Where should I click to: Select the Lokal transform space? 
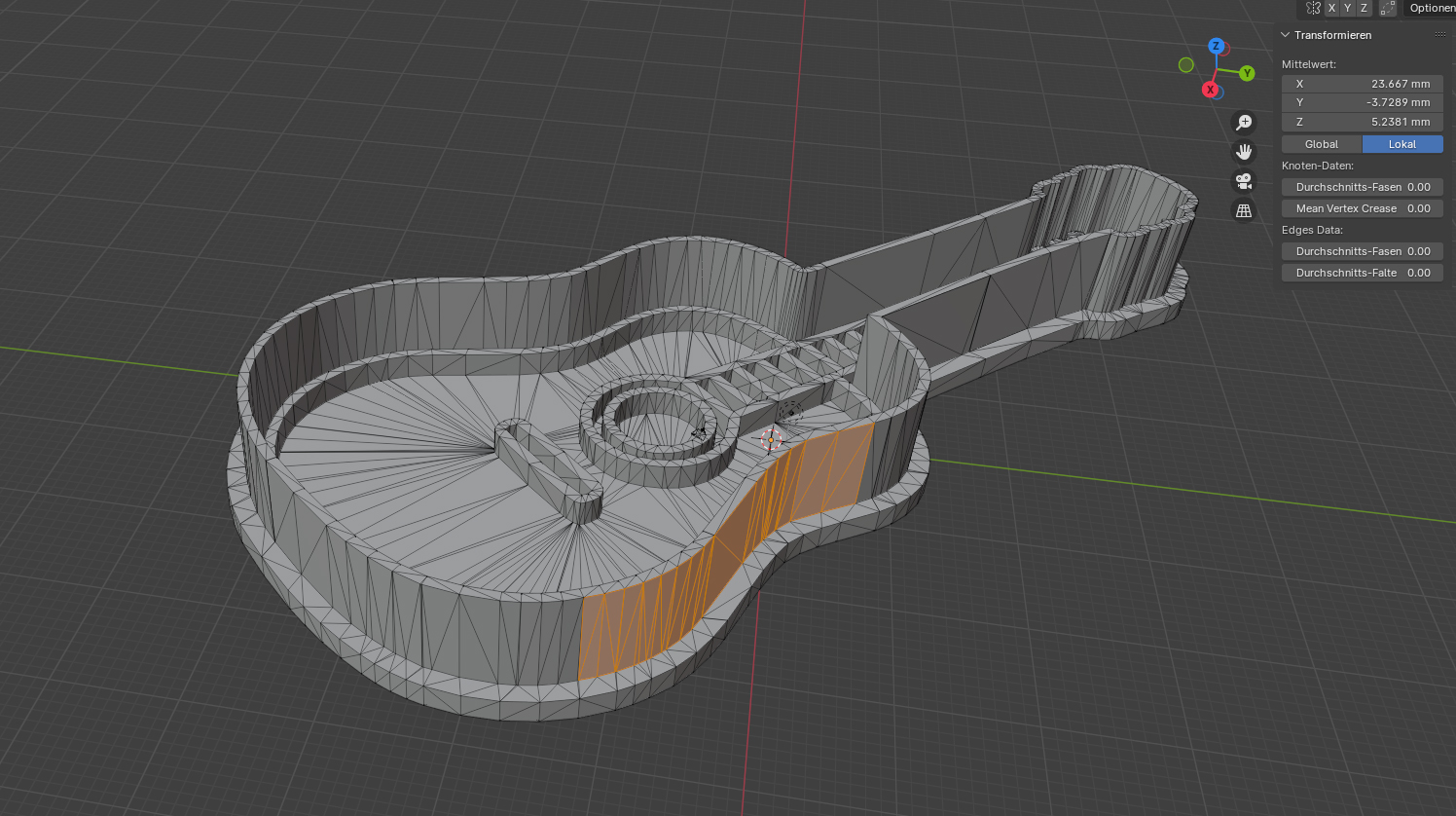(1402, 144)
